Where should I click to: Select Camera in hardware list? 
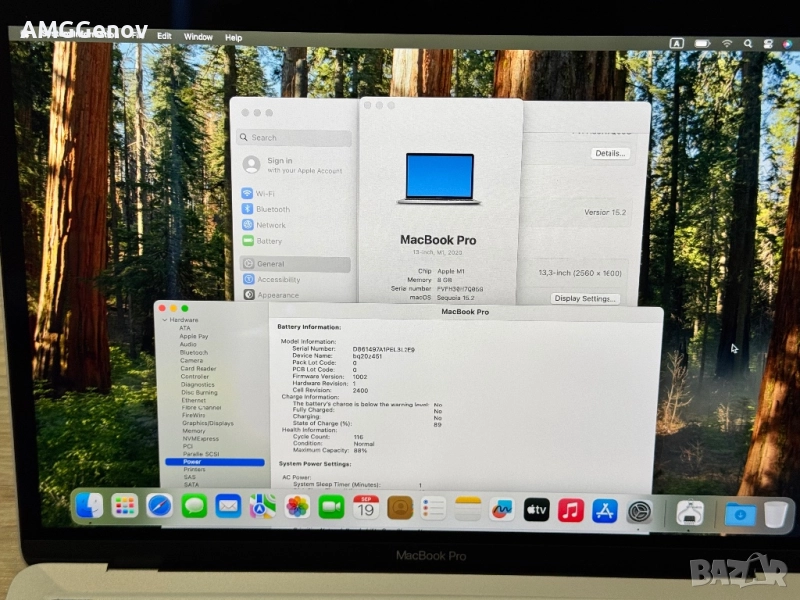(x=191, y=360)
